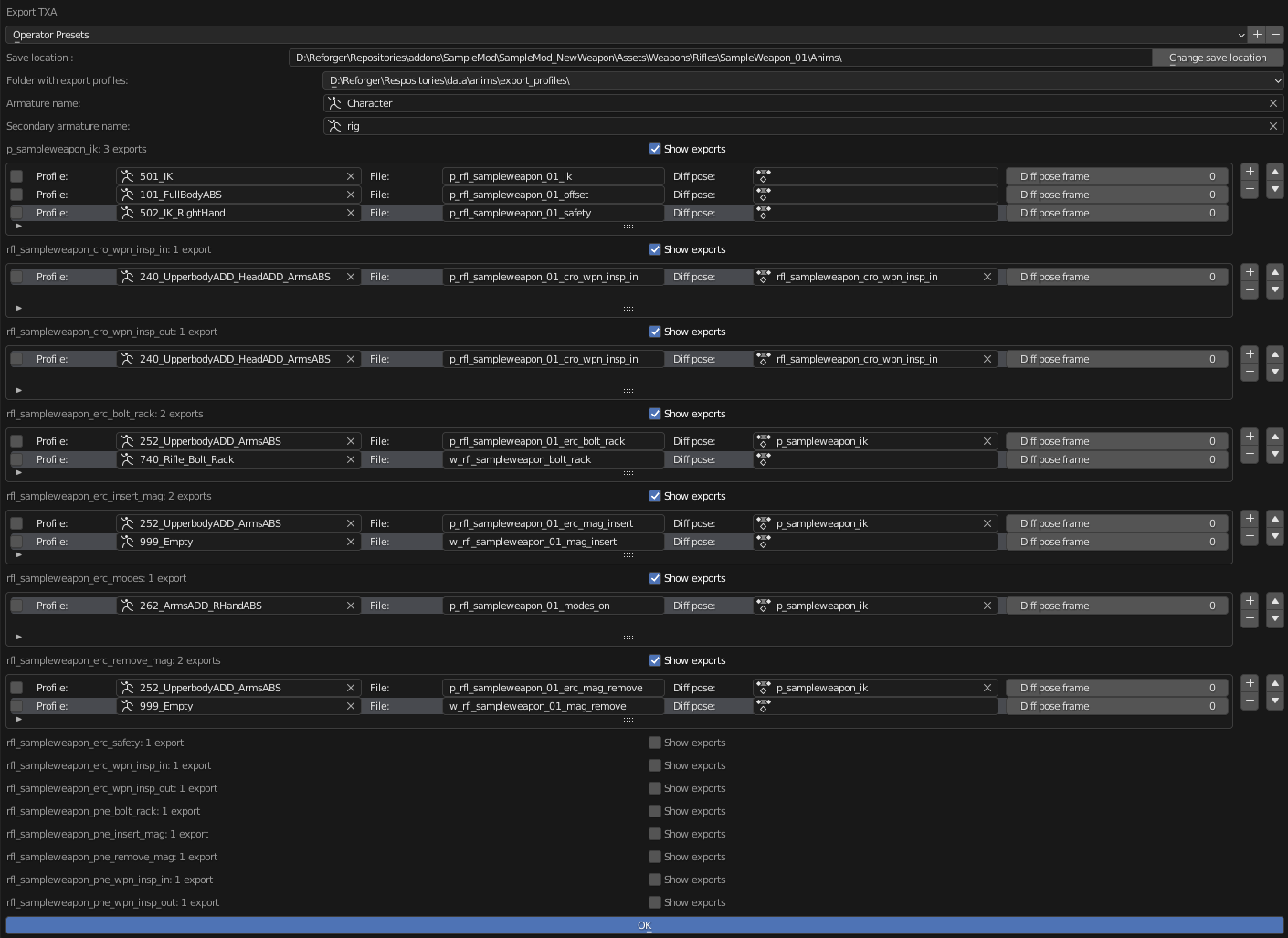
Task: Add a new operator preset with plus icon
Action: 1257,35
